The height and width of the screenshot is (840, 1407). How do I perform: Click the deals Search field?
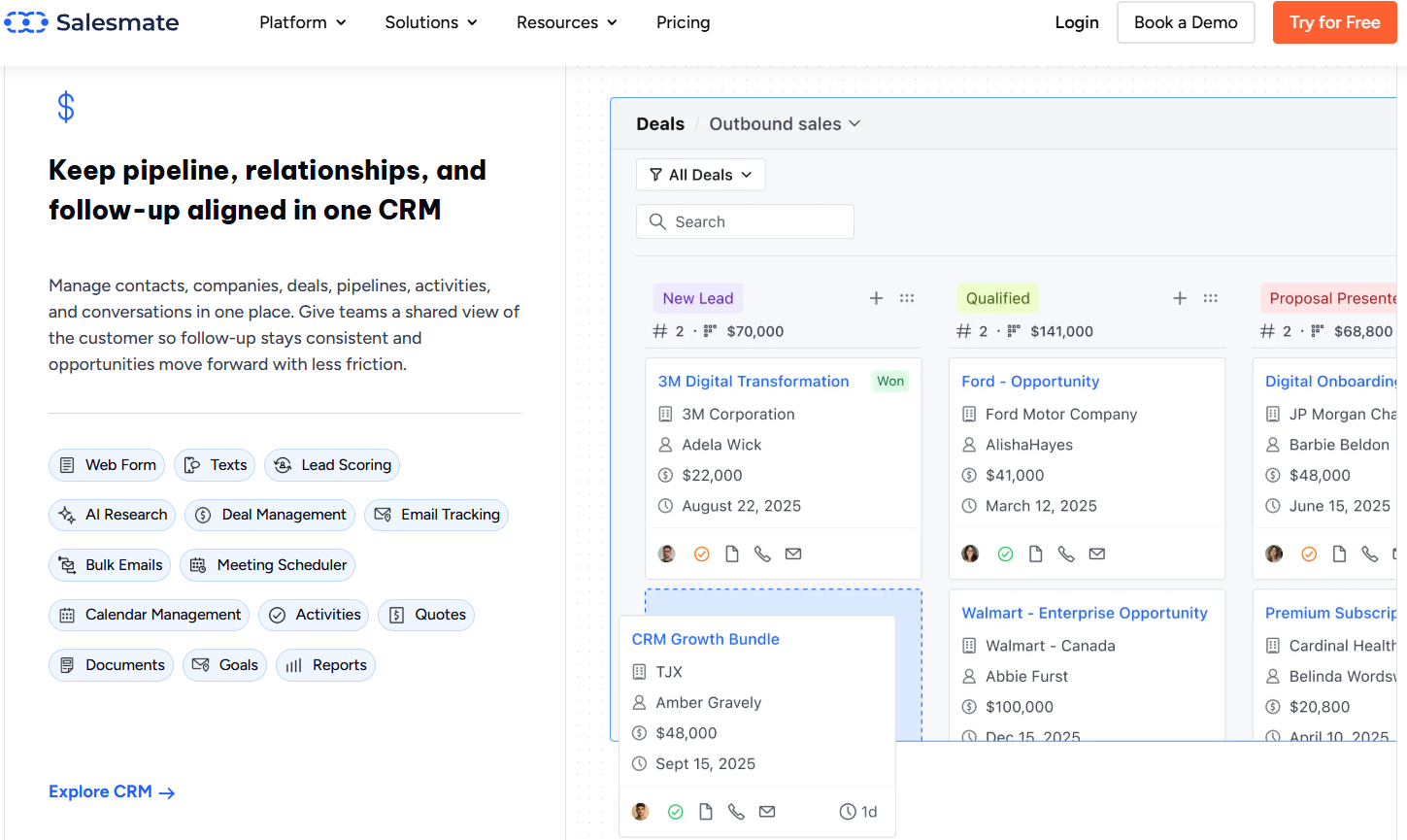[x=745, y=221]
